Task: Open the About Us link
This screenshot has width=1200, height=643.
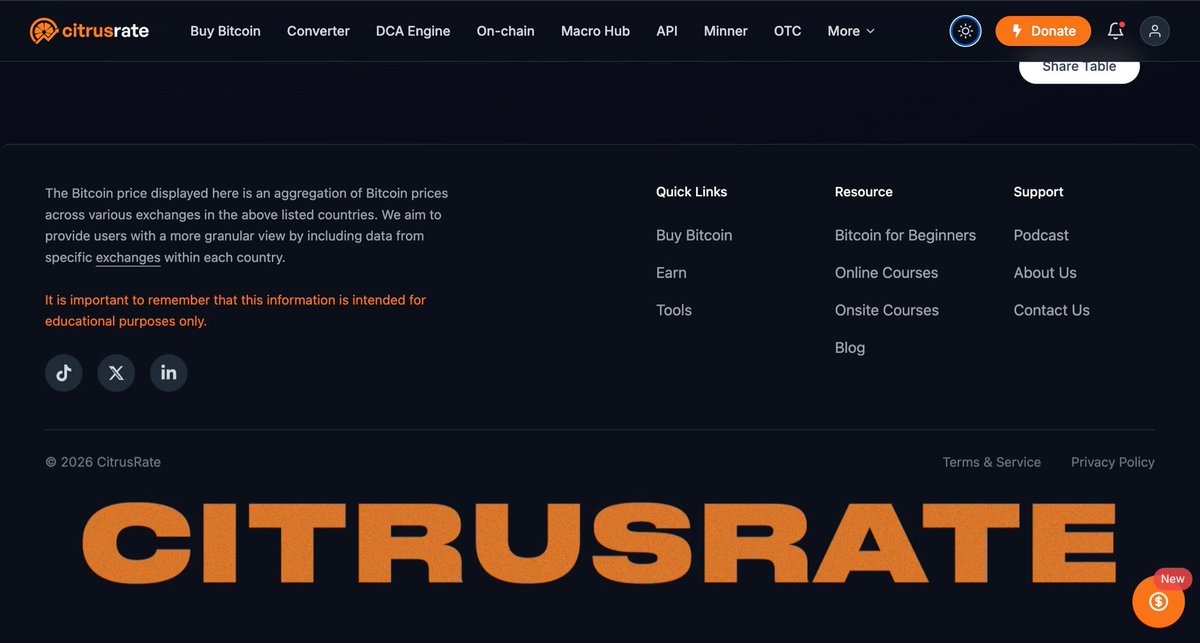Action: click(1045, 273)
